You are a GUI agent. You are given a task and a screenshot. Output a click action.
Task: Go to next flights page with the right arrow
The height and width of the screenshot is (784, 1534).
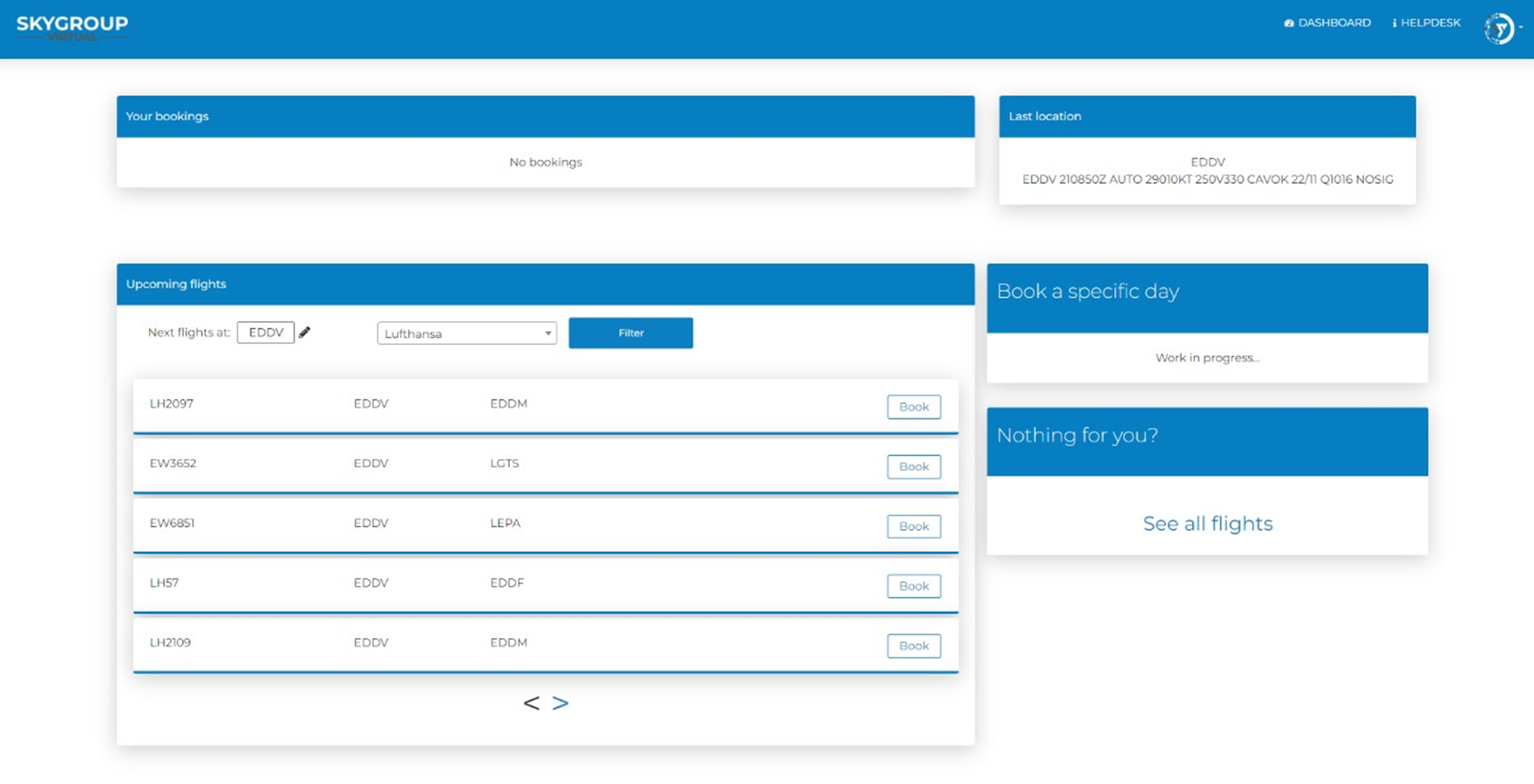coord(561,703)
